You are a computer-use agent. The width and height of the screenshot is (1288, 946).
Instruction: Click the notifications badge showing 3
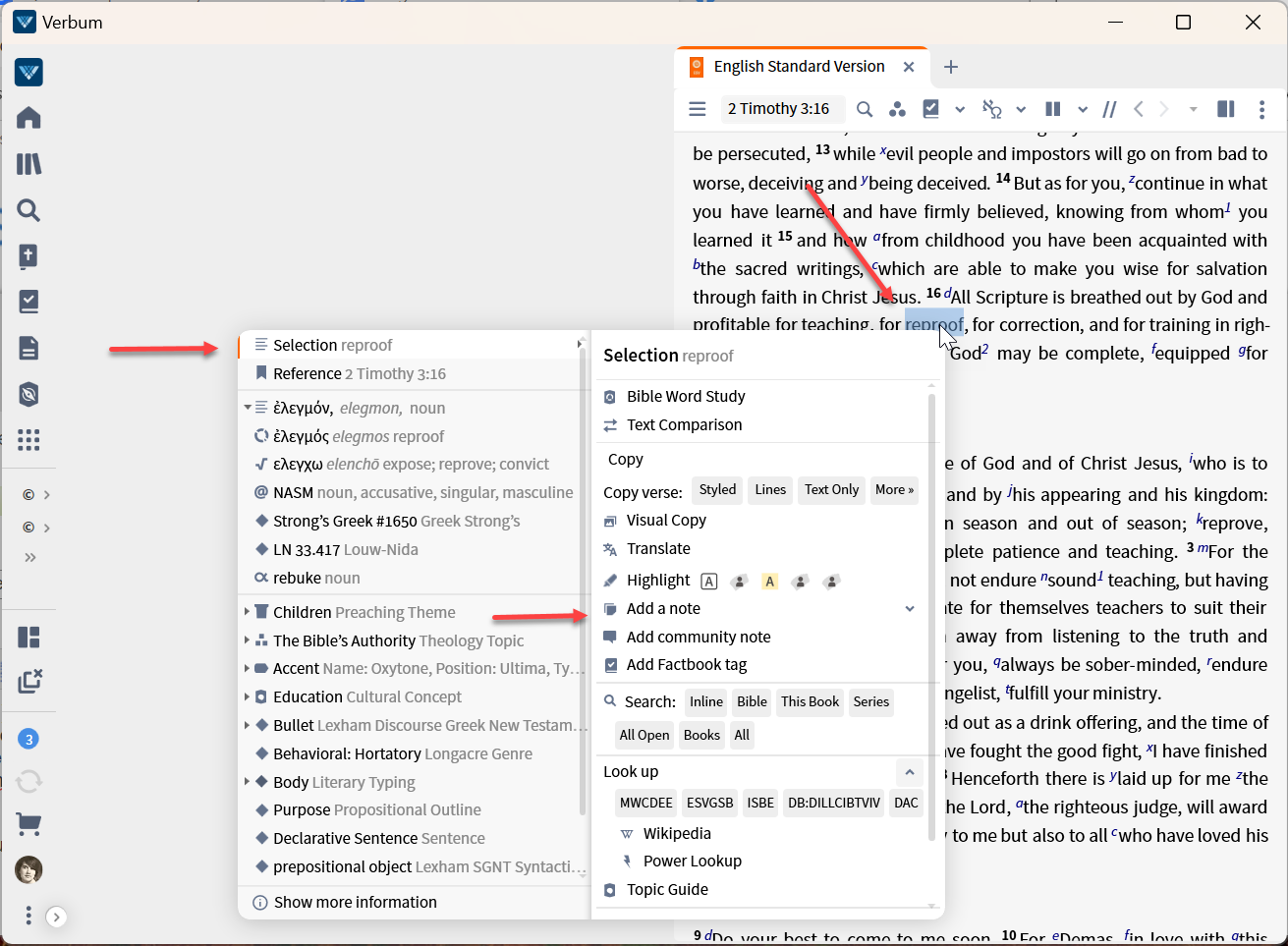(28, 739)
